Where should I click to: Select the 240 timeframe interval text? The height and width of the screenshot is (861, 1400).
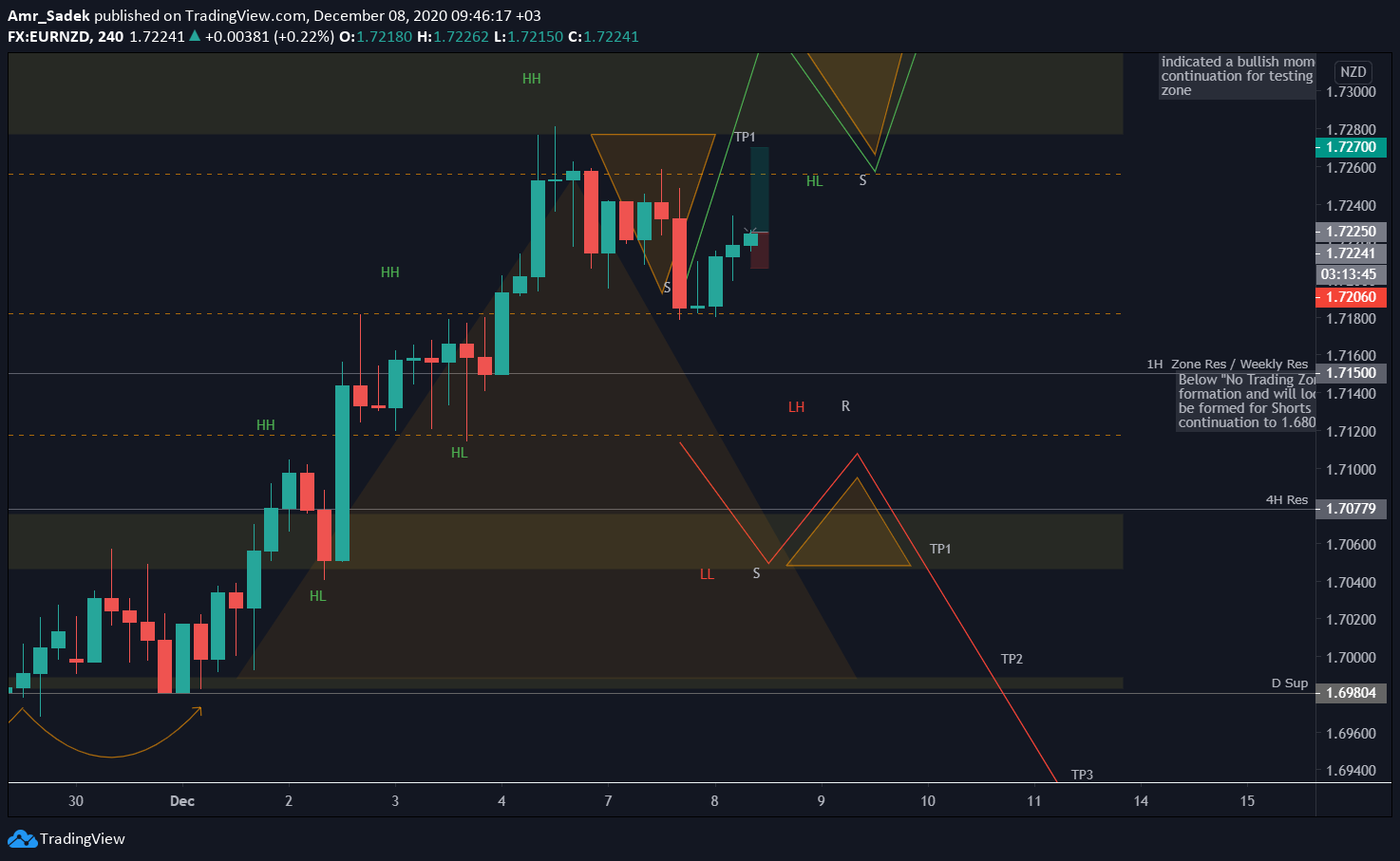[x=110, y=37]
